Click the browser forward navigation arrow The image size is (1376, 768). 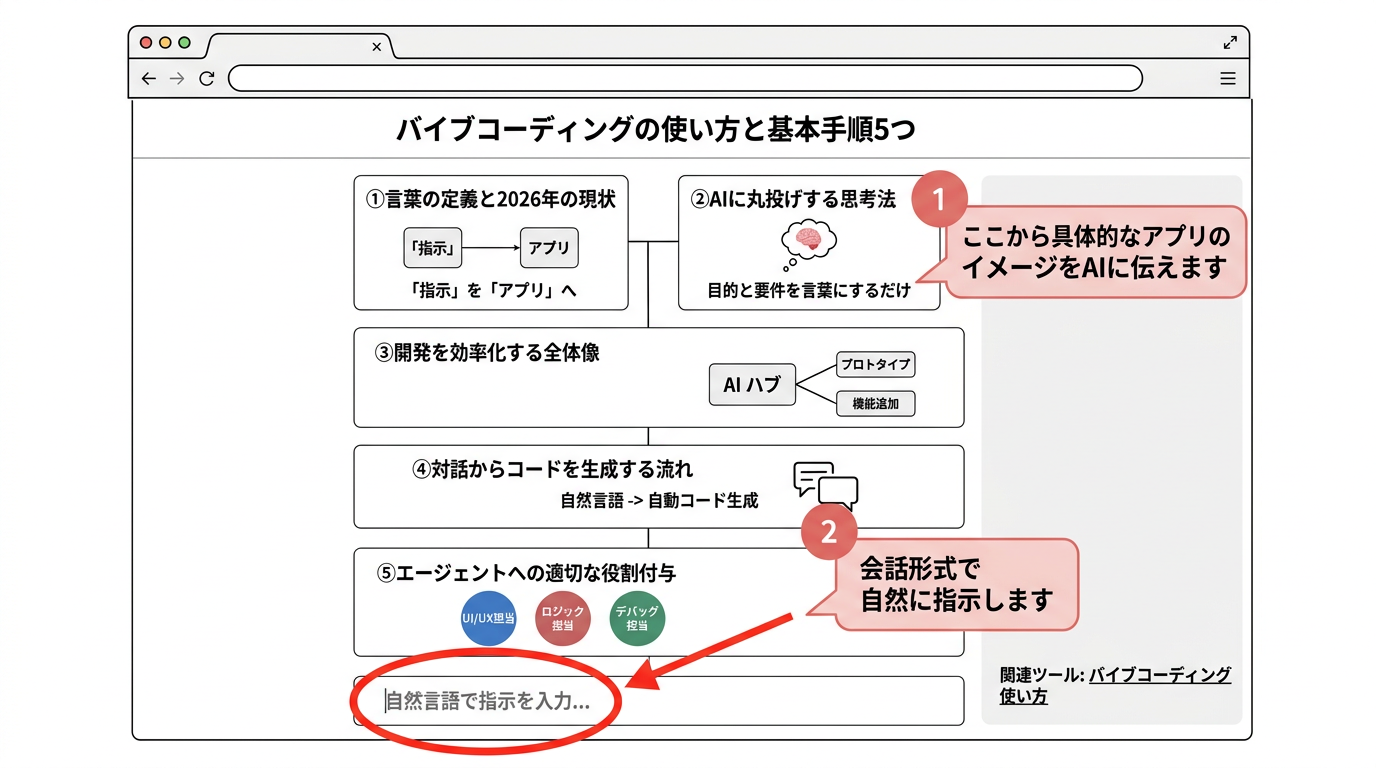pyautogui.click(x=176, y=78)
